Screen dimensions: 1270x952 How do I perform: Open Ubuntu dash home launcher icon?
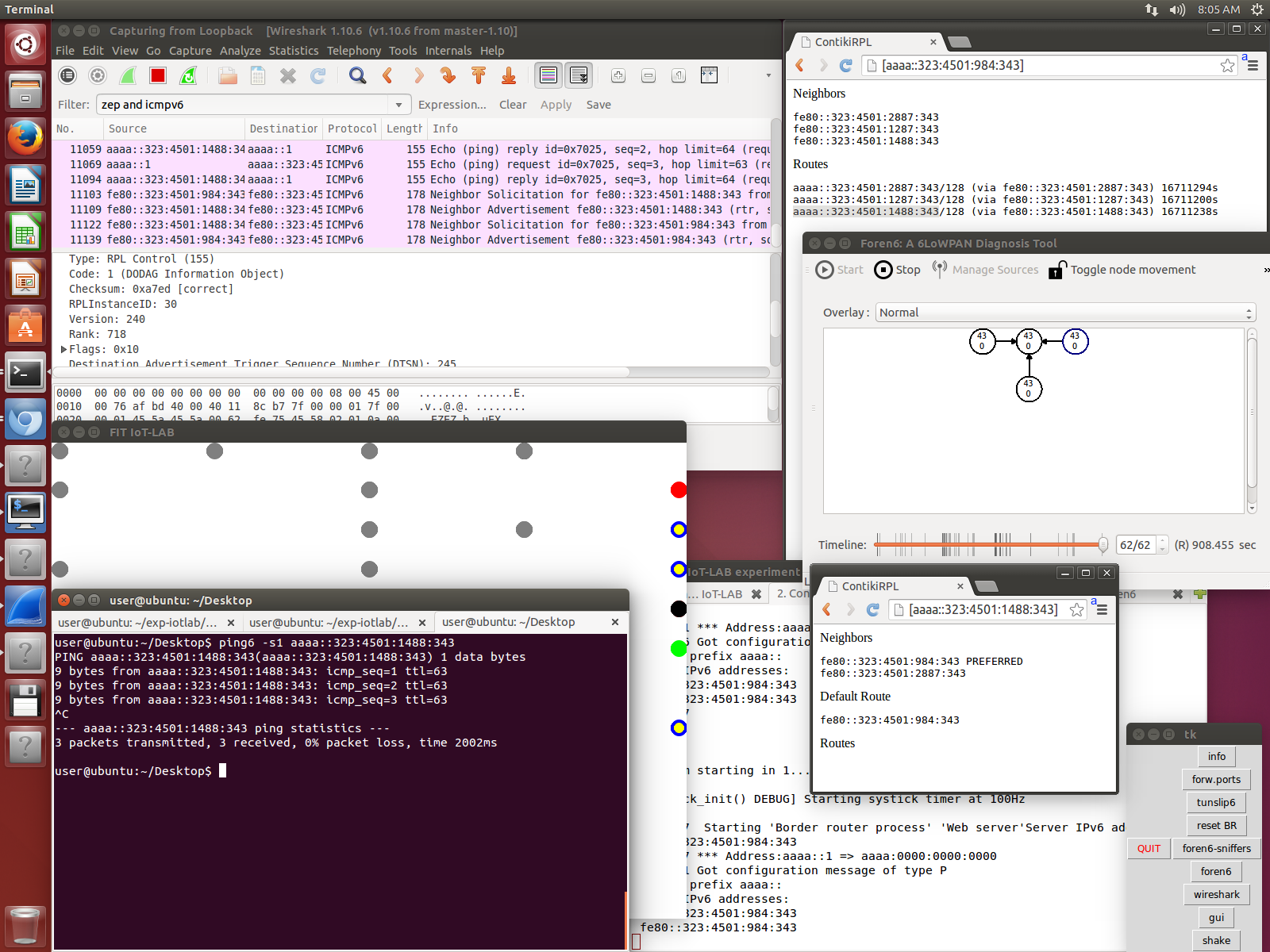[x=25, y=44]
